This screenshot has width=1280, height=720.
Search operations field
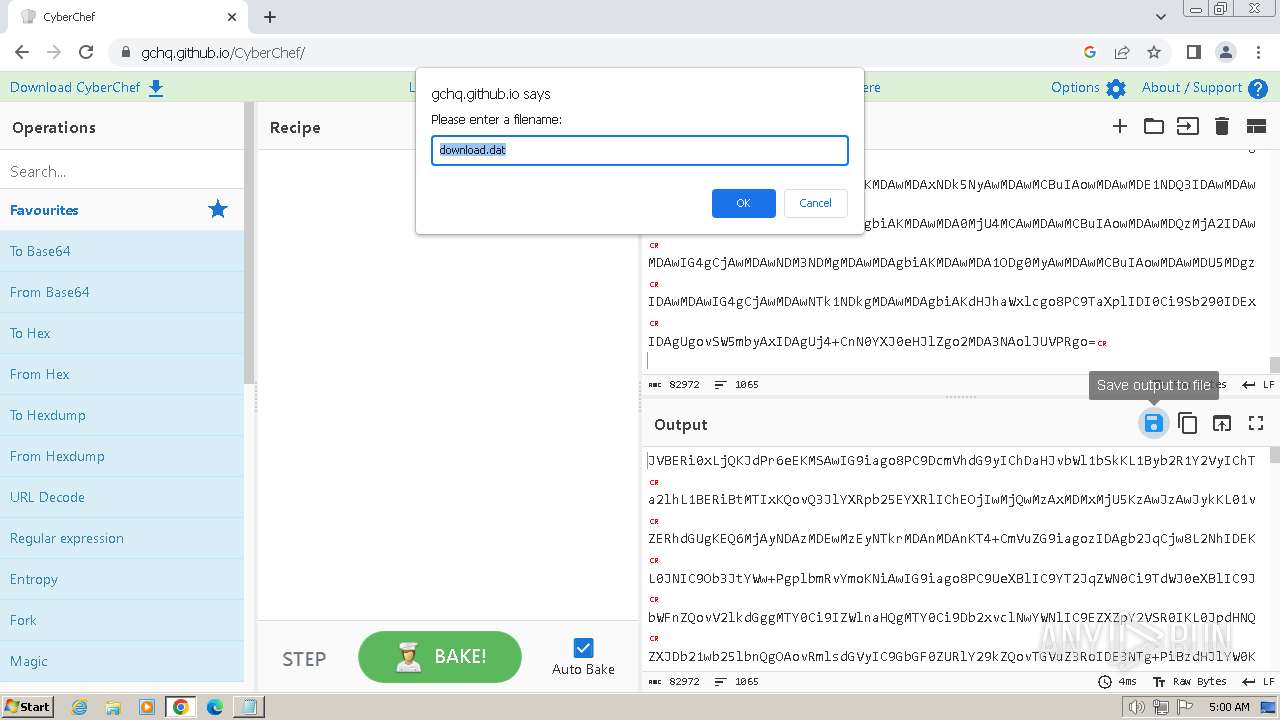point(122,171)
